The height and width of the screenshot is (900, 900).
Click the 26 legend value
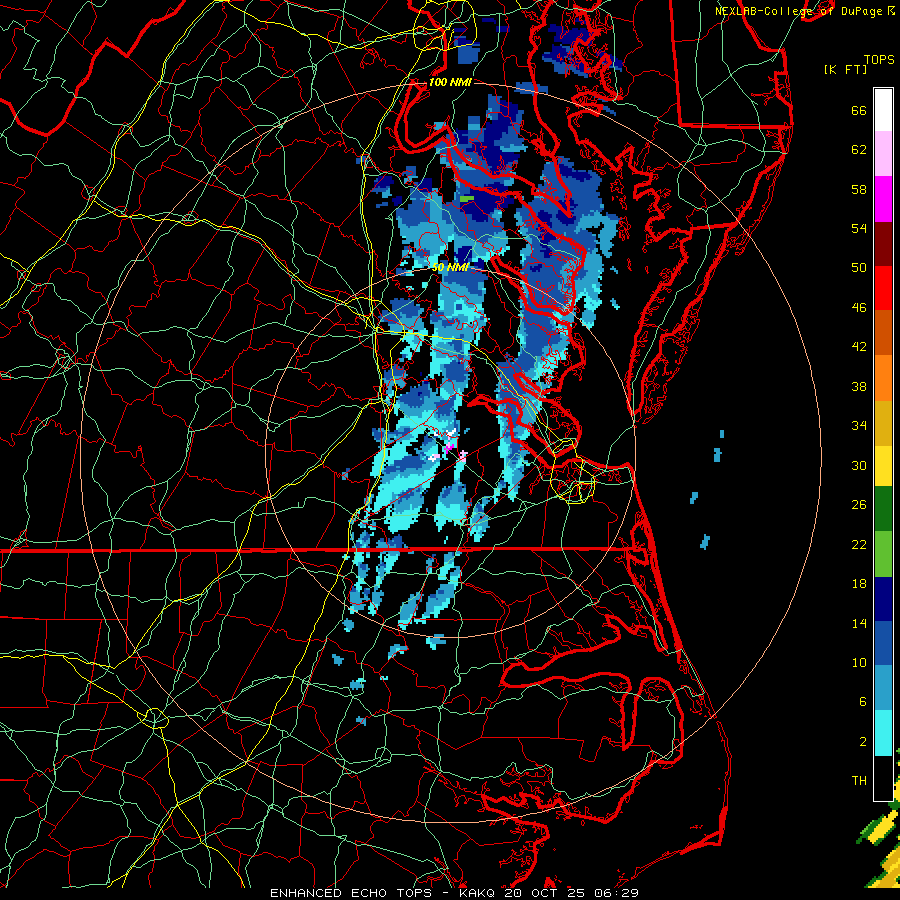859,505
